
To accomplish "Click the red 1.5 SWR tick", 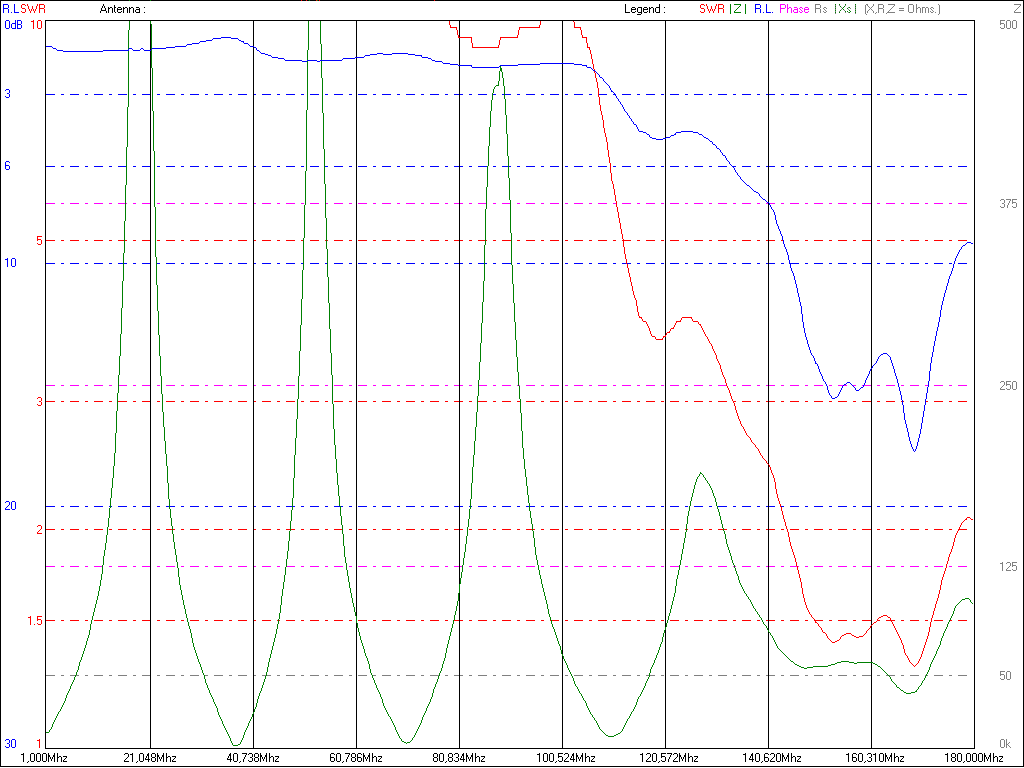I will 35,620.
